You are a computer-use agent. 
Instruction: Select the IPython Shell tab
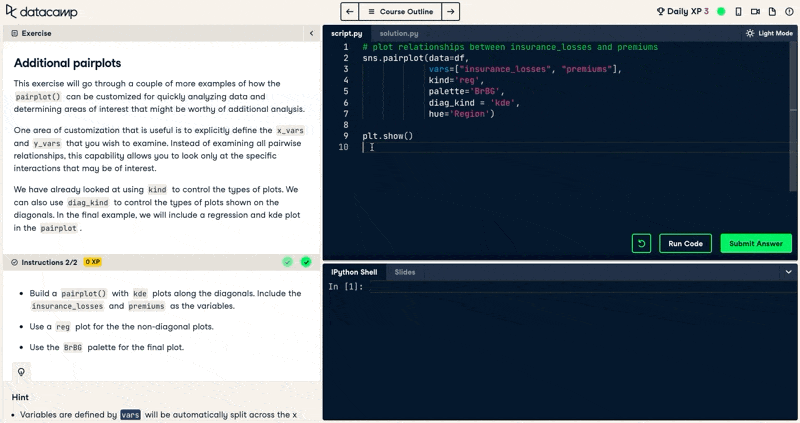click(354, 272)
